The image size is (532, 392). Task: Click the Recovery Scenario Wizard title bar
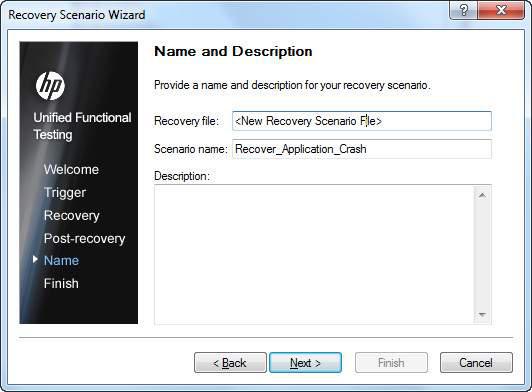[77, 15]
